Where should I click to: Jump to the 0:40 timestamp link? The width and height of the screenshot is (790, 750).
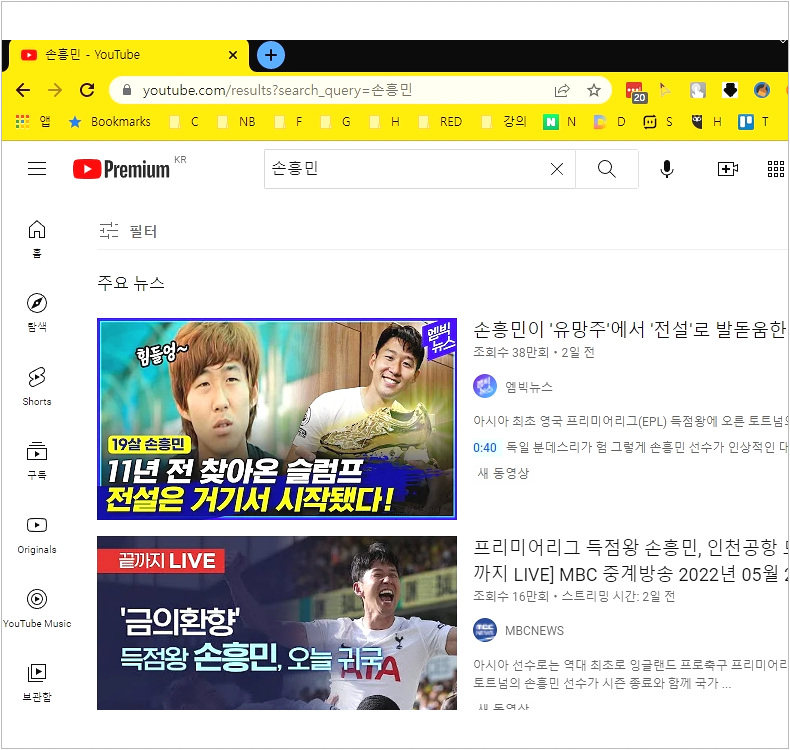pos(485,447)
